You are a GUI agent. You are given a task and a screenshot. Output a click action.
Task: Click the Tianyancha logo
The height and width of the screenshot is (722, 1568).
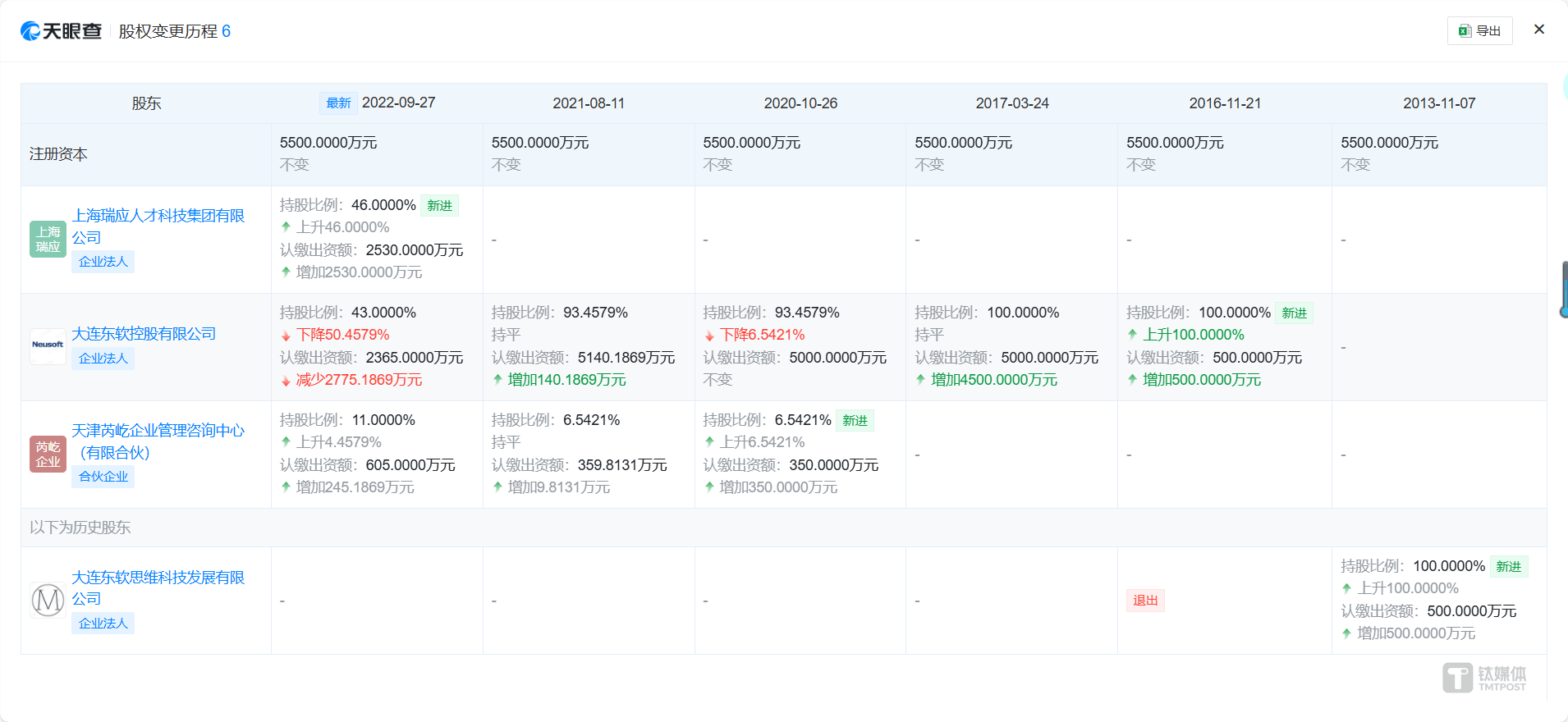point(61,31)
